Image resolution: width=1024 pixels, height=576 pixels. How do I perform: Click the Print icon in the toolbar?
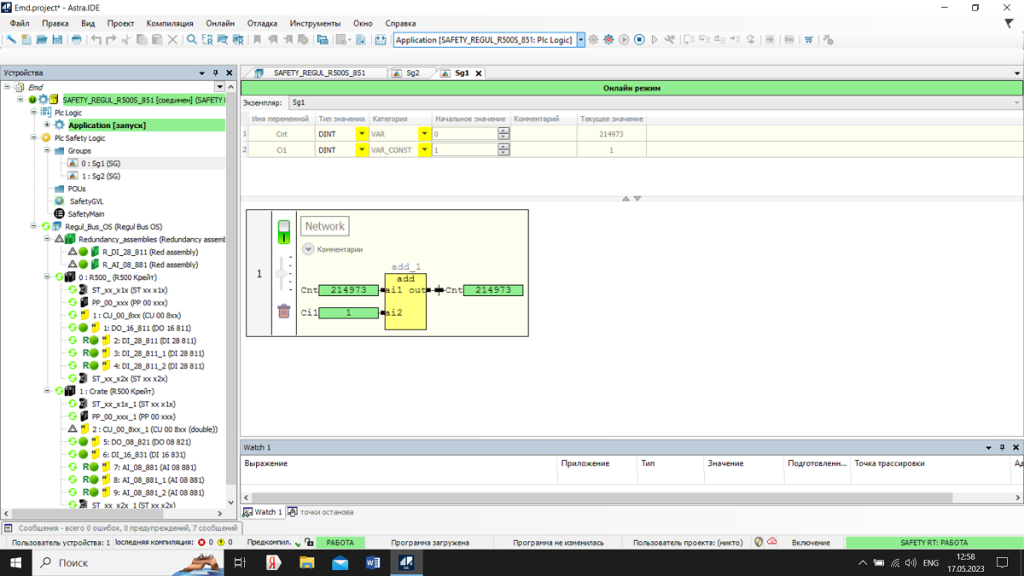pos(77,40)
